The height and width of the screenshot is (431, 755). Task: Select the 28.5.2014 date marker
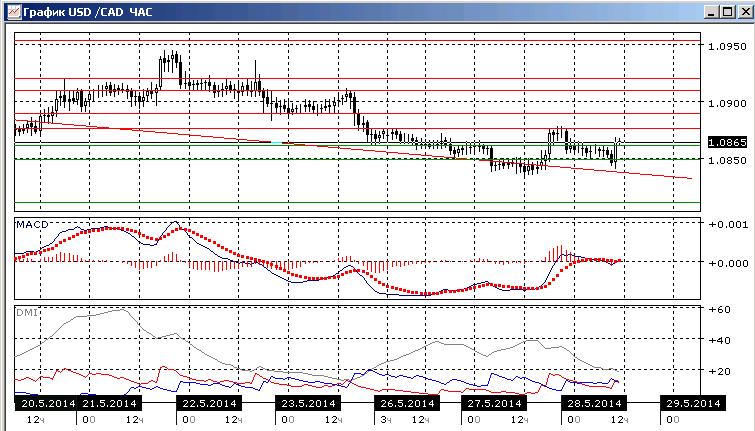coord(594,403)
